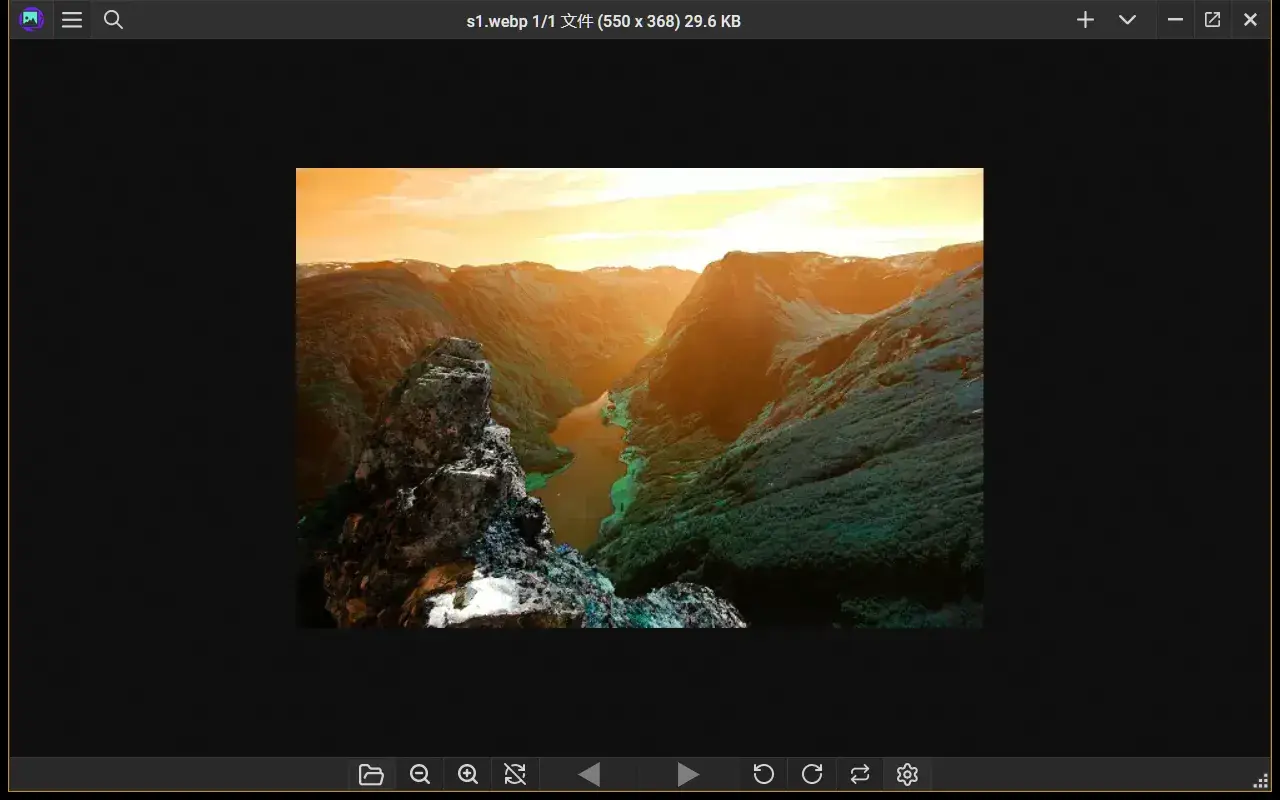Rotate image clockwise
The image size is (1280, 800).
pyautogui.click(x=812, y=774)
